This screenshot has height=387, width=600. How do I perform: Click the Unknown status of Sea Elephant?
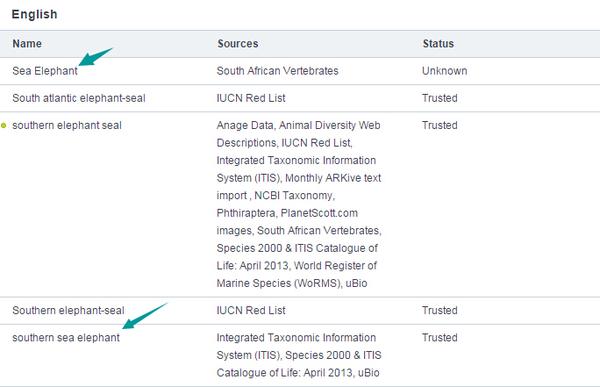coord(445,71)
